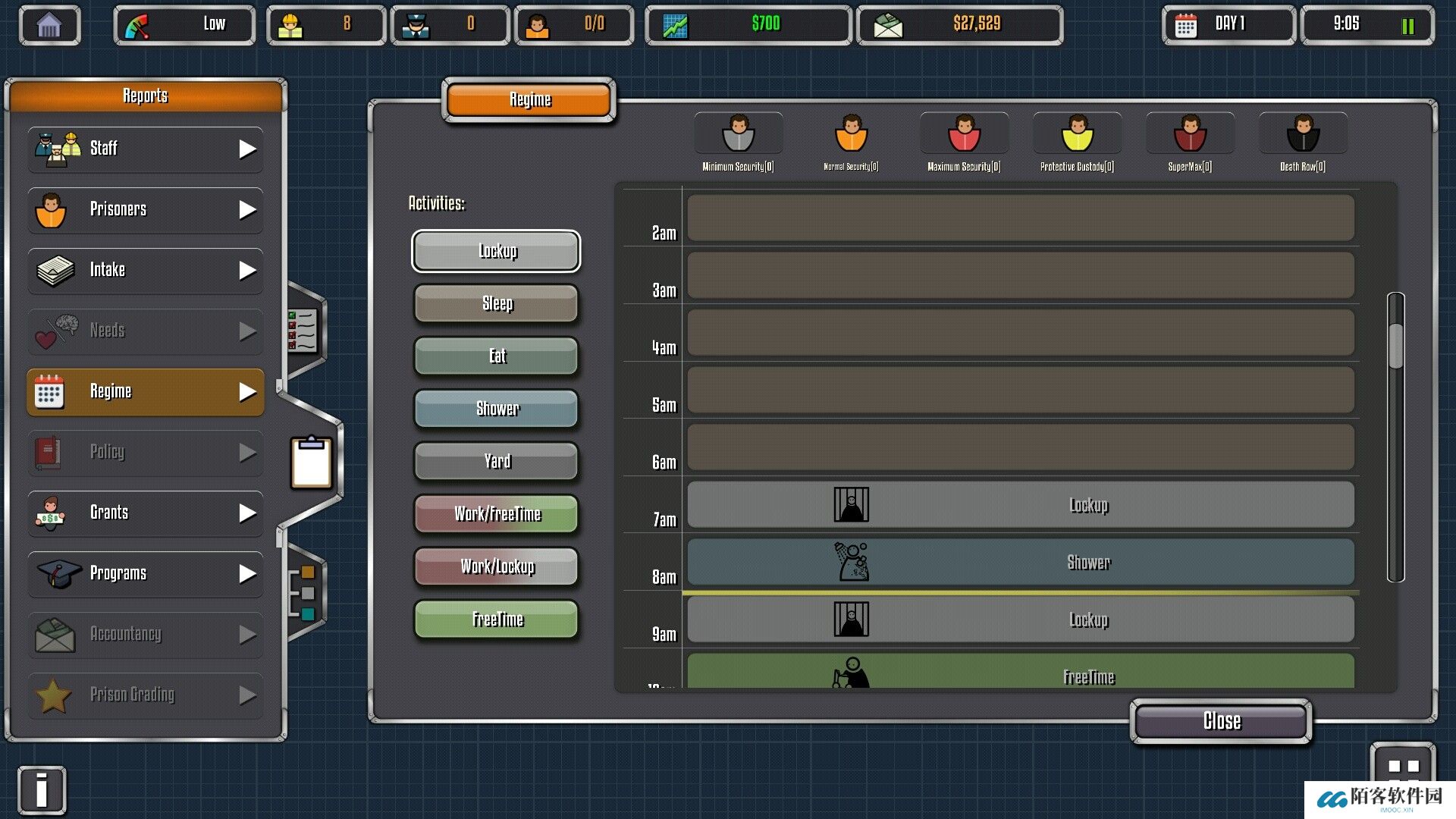Click the pause game control
The image size is (1456, 819).
[1407, 27]
